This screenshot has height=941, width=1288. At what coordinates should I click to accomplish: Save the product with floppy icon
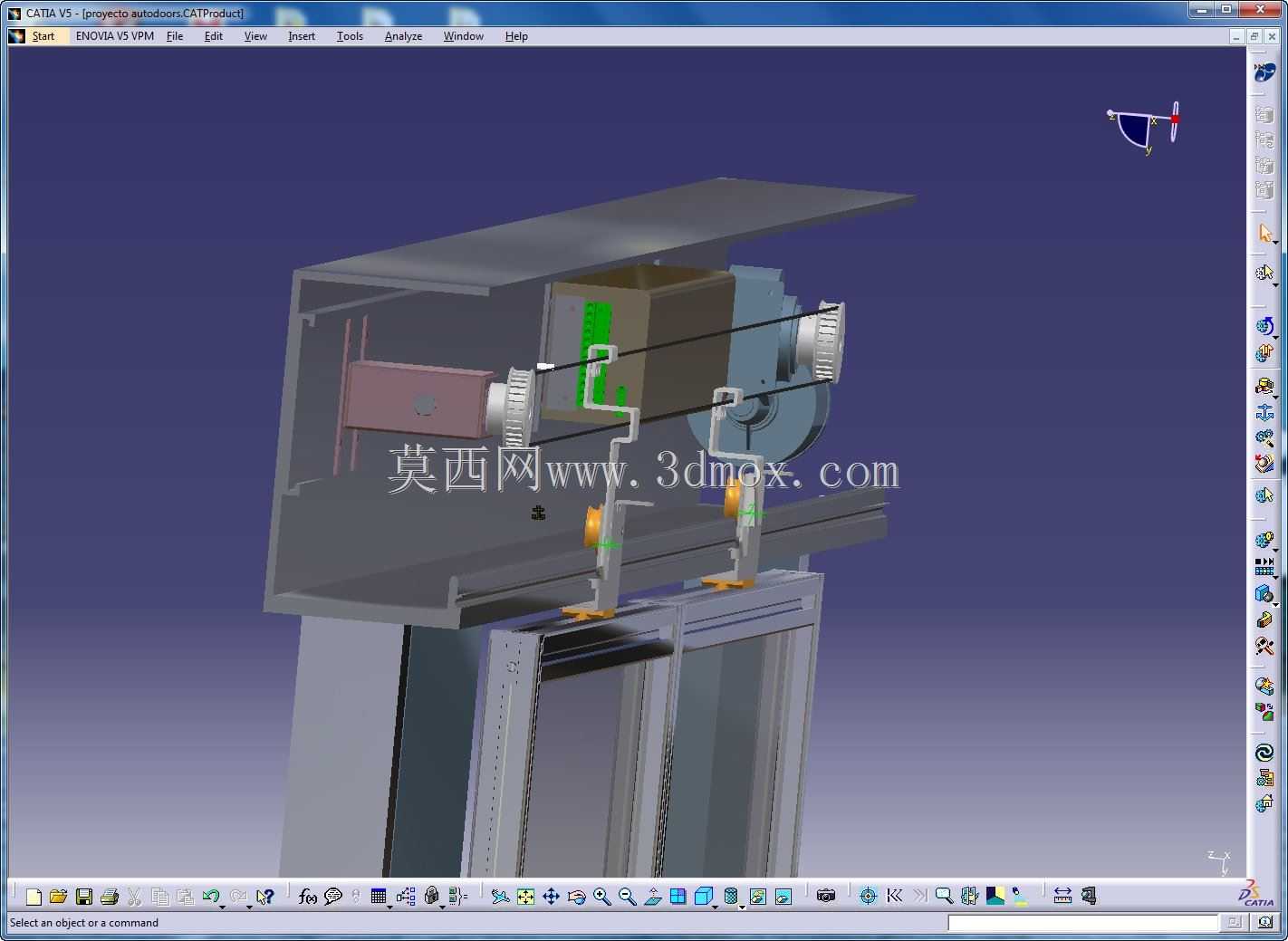coord(84,897)
